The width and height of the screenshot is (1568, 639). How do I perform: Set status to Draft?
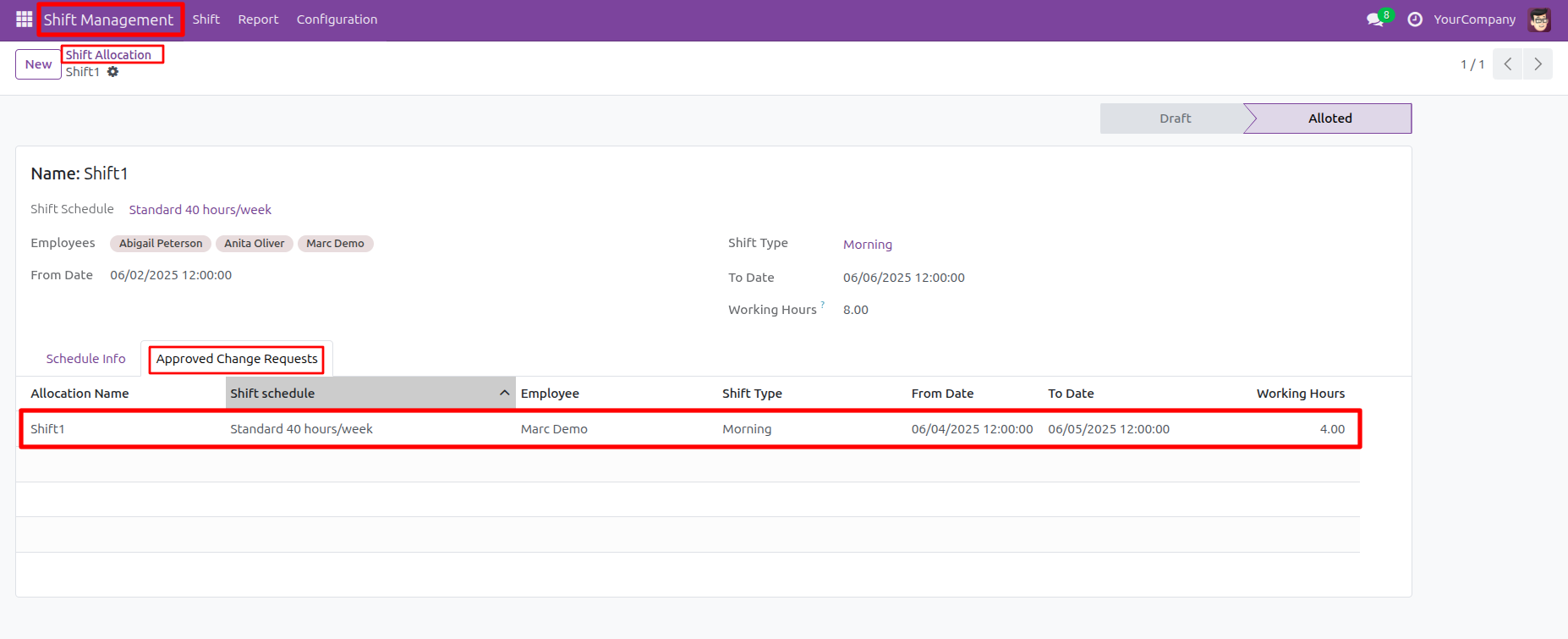tap(1174, 118)
